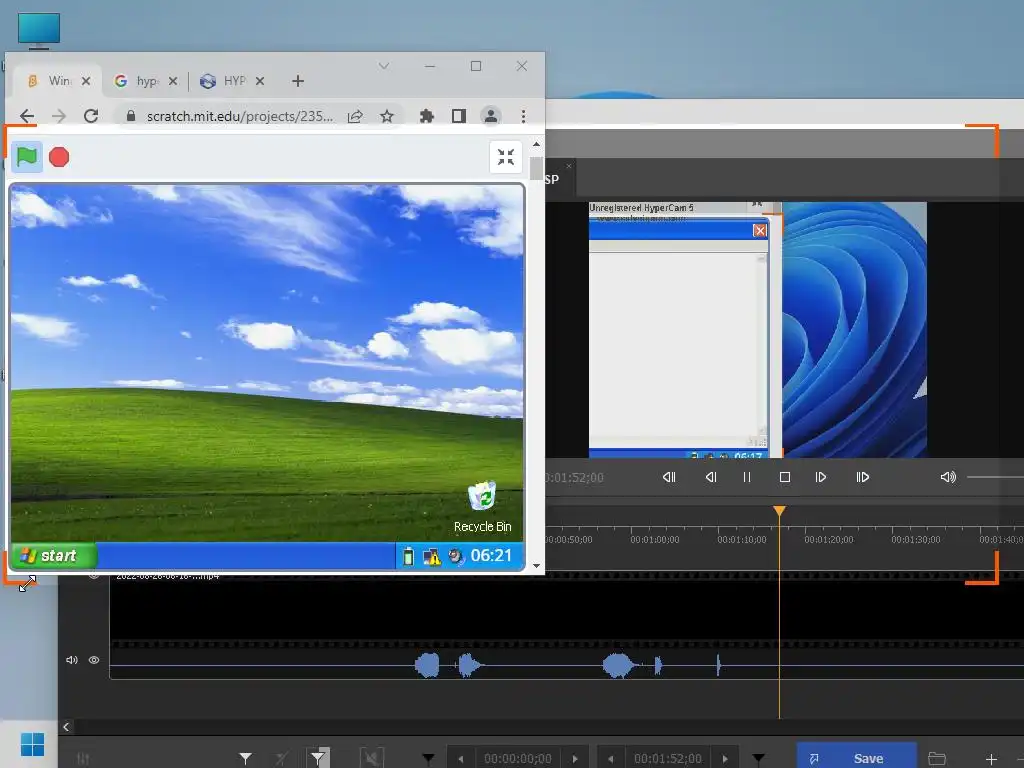The image size is (1024, 768).
Task: Click the delete-marker icon
Action: 281,759
